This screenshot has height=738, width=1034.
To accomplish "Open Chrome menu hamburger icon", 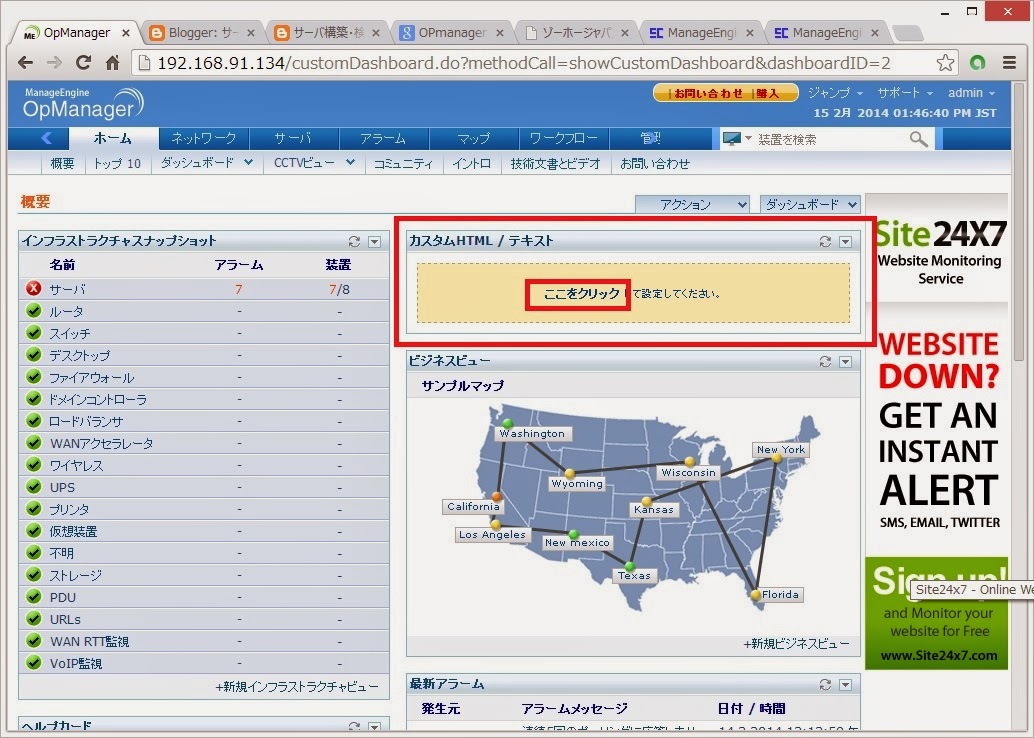I will click(x=1009, y=63).
